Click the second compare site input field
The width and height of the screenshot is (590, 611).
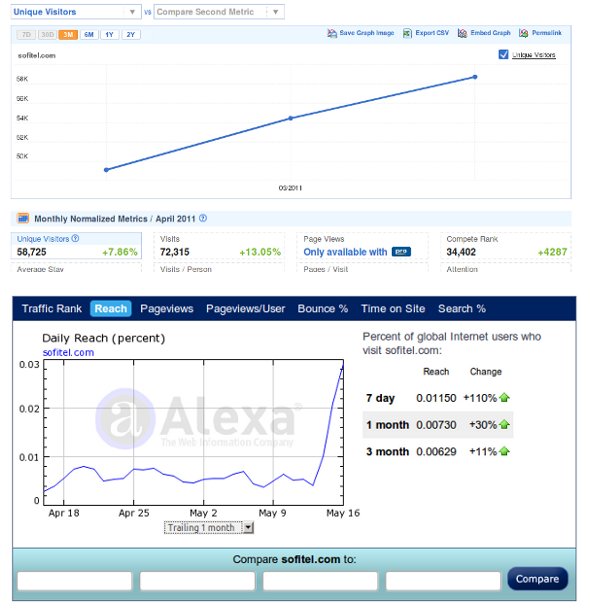197,581
